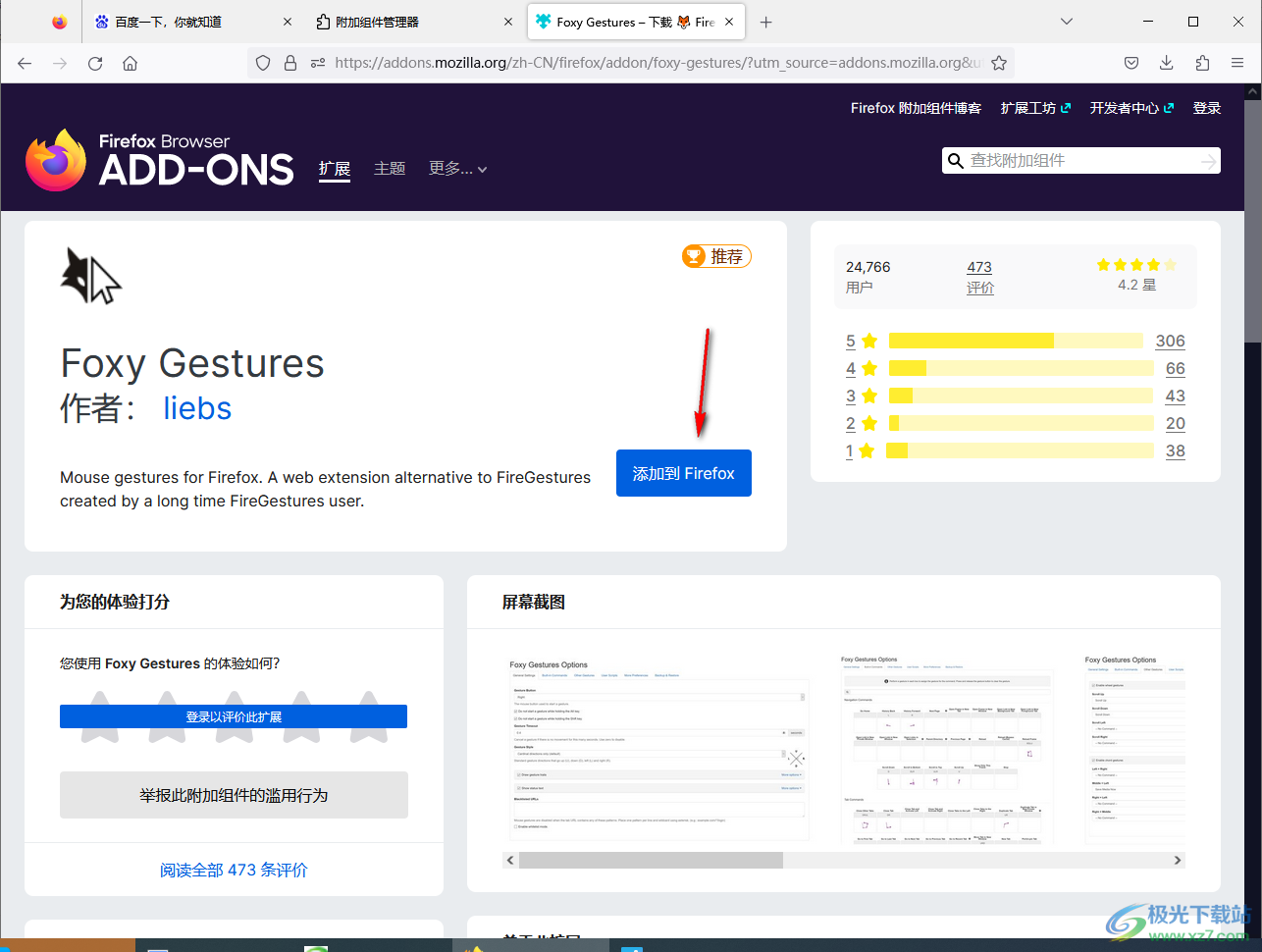Switch to the 百度一下，你就知道 tab
Viewport: 1262px width, 952px height.
pos(194,22)
